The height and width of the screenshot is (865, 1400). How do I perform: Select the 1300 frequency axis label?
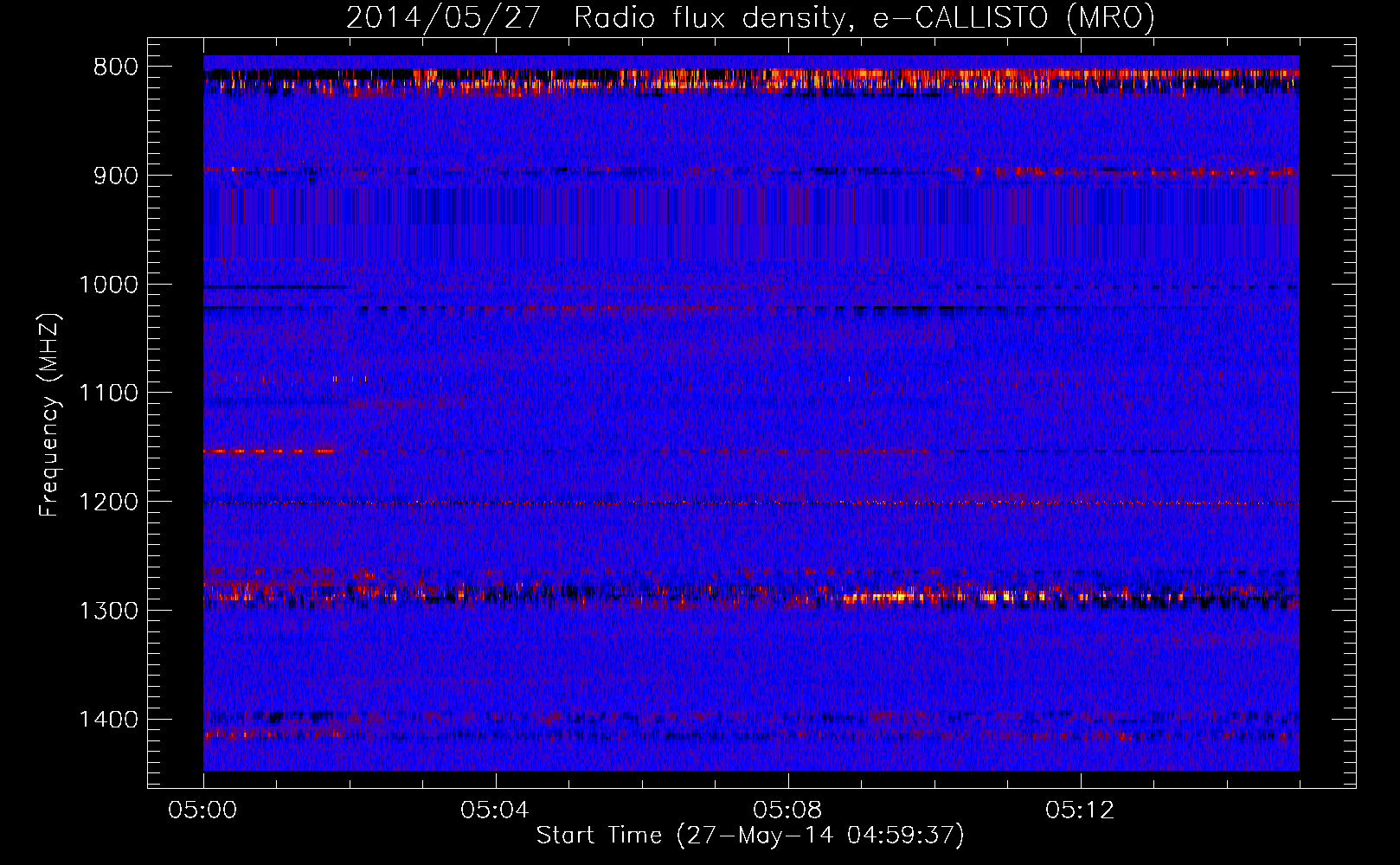[x=108, y=611]
